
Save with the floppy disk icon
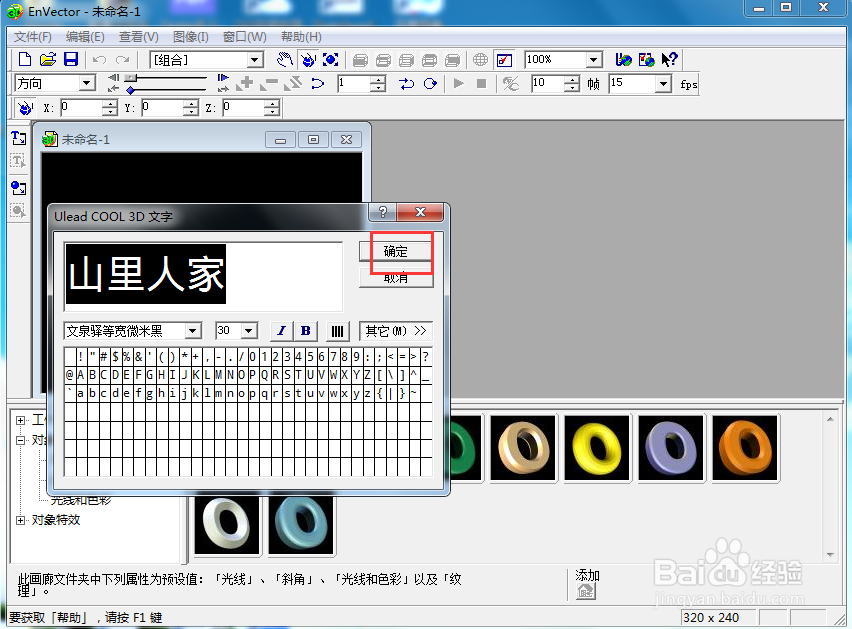click(71, 59)
